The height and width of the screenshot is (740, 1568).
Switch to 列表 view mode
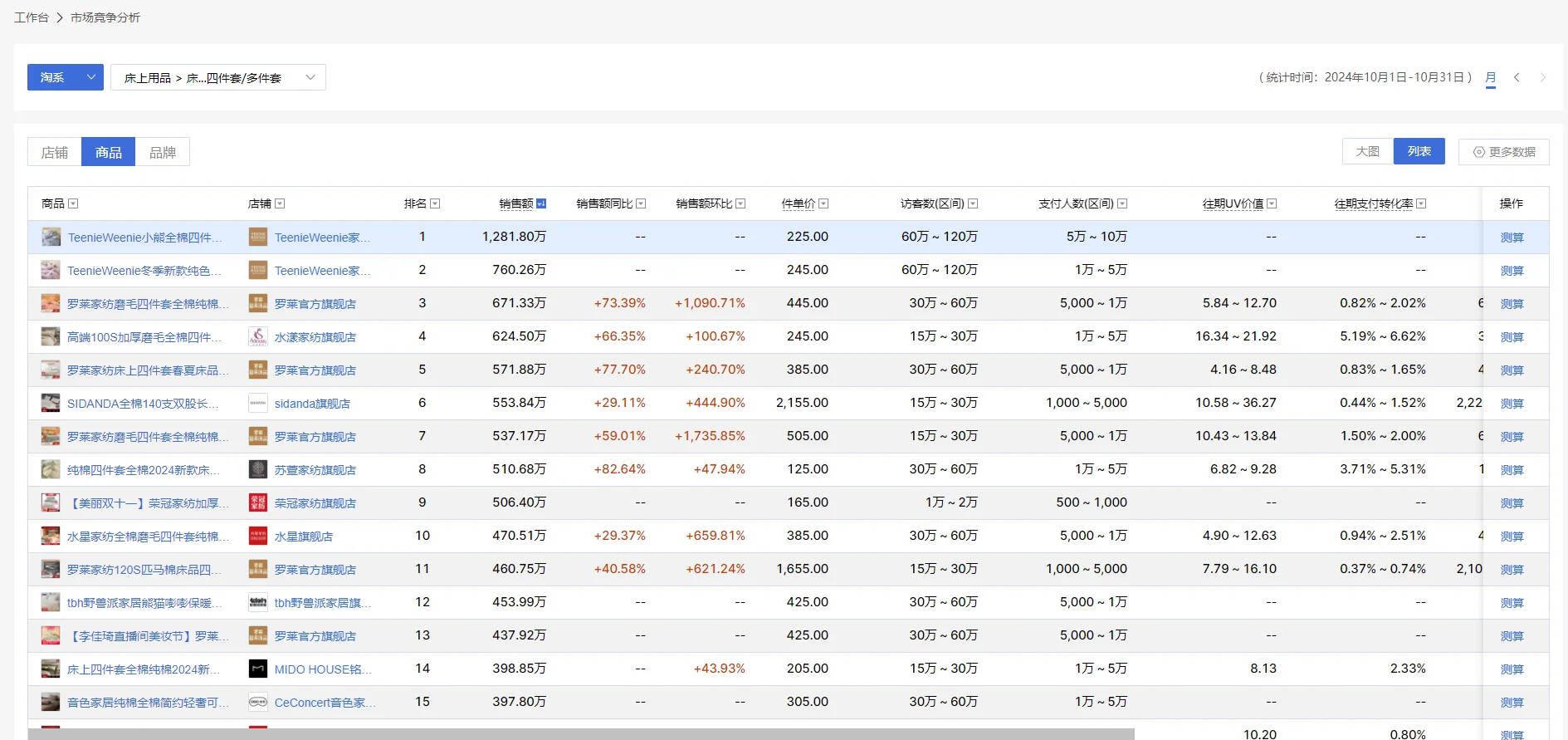pos(1419,151)
